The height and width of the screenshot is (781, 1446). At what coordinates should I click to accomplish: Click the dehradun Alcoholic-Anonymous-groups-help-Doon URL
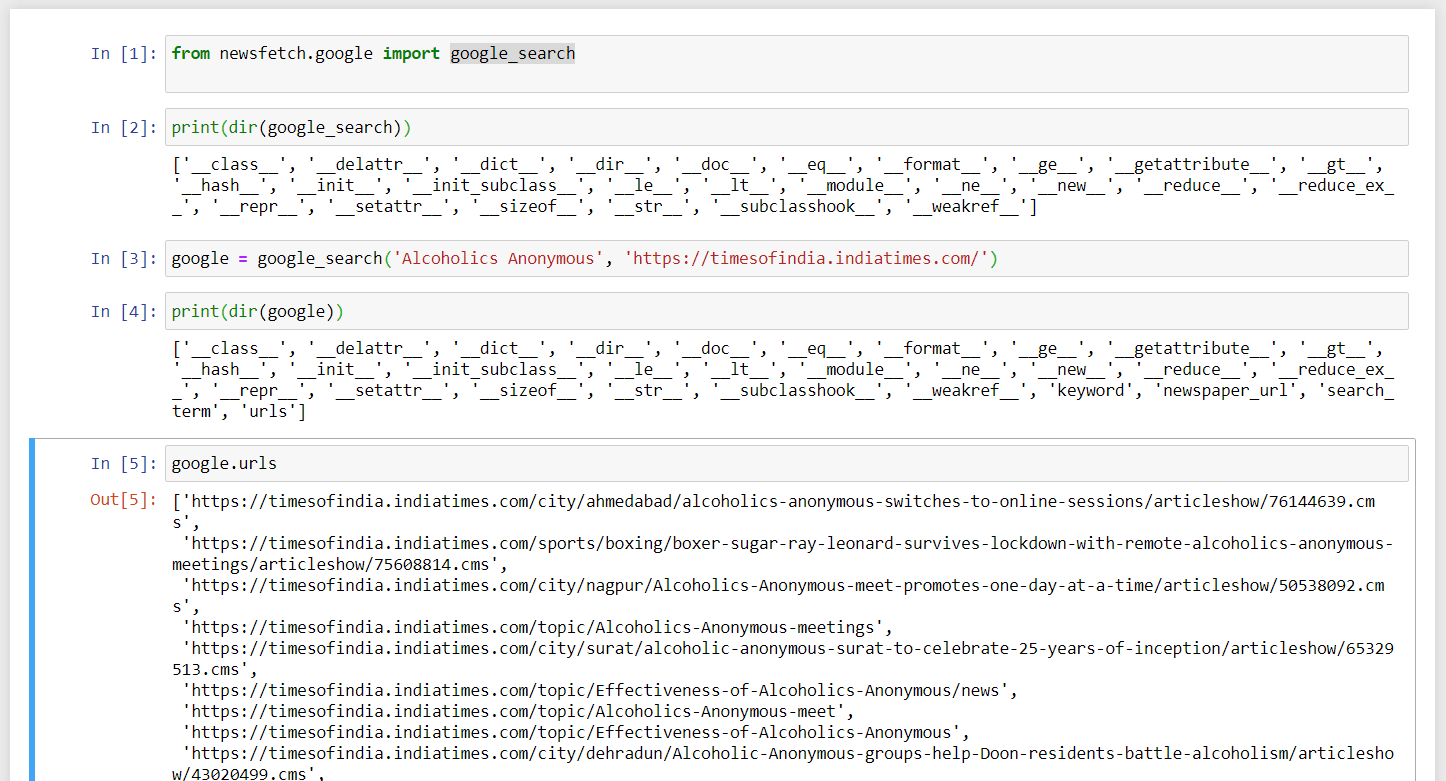coord(782,763)
